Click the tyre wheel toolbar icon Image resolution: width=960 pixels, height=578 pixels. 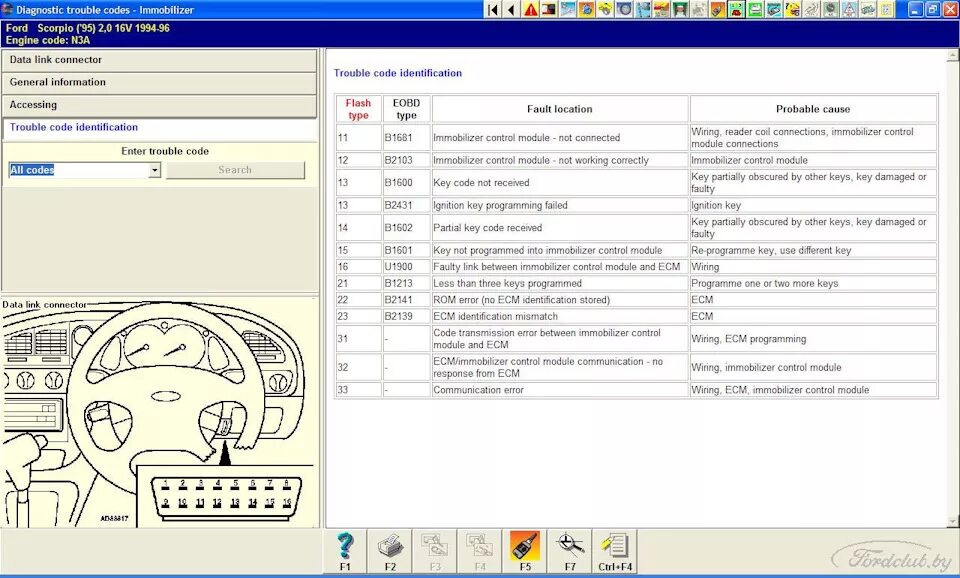pos(624,10)
